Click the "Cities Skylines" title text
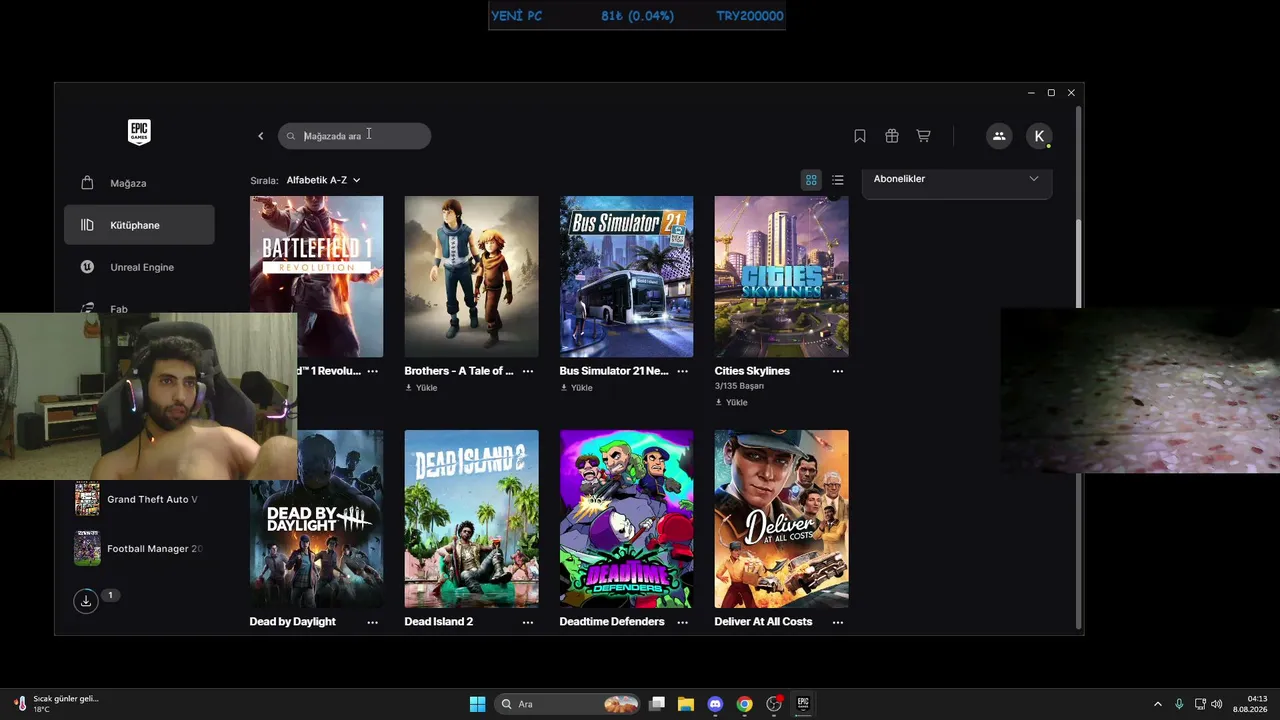 coord(752,371)
